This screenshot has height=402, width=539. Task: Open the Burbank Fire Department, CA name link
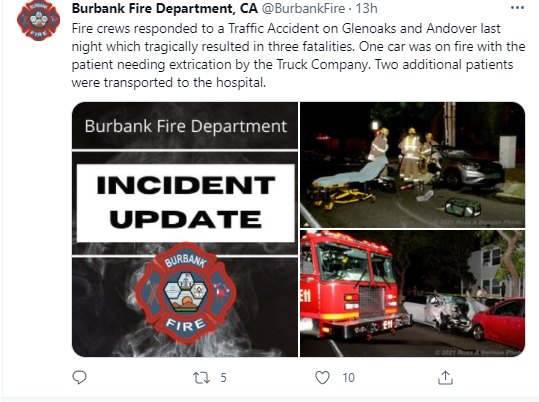pyautogui.click(x=165, y=8)
